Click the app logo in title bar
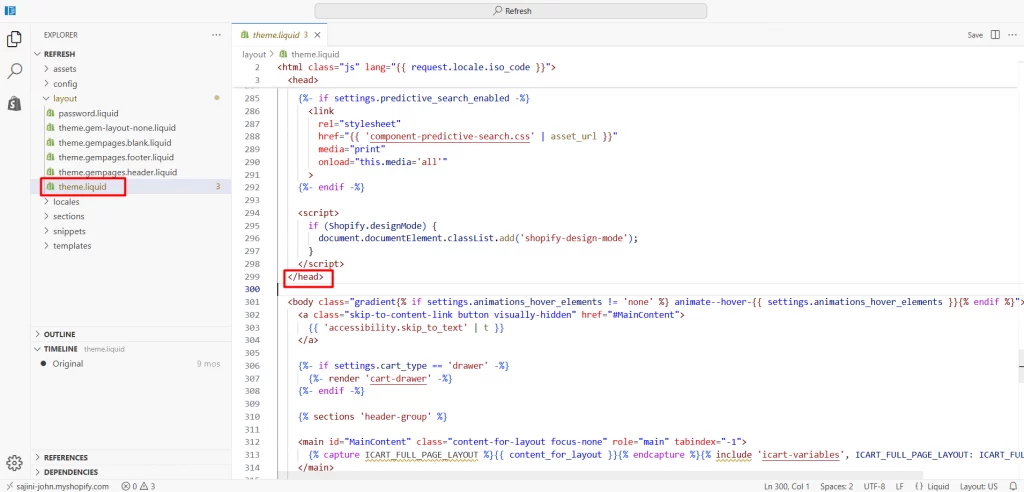Viewport: 1024px width, 492px height. (x=10, y=10)
